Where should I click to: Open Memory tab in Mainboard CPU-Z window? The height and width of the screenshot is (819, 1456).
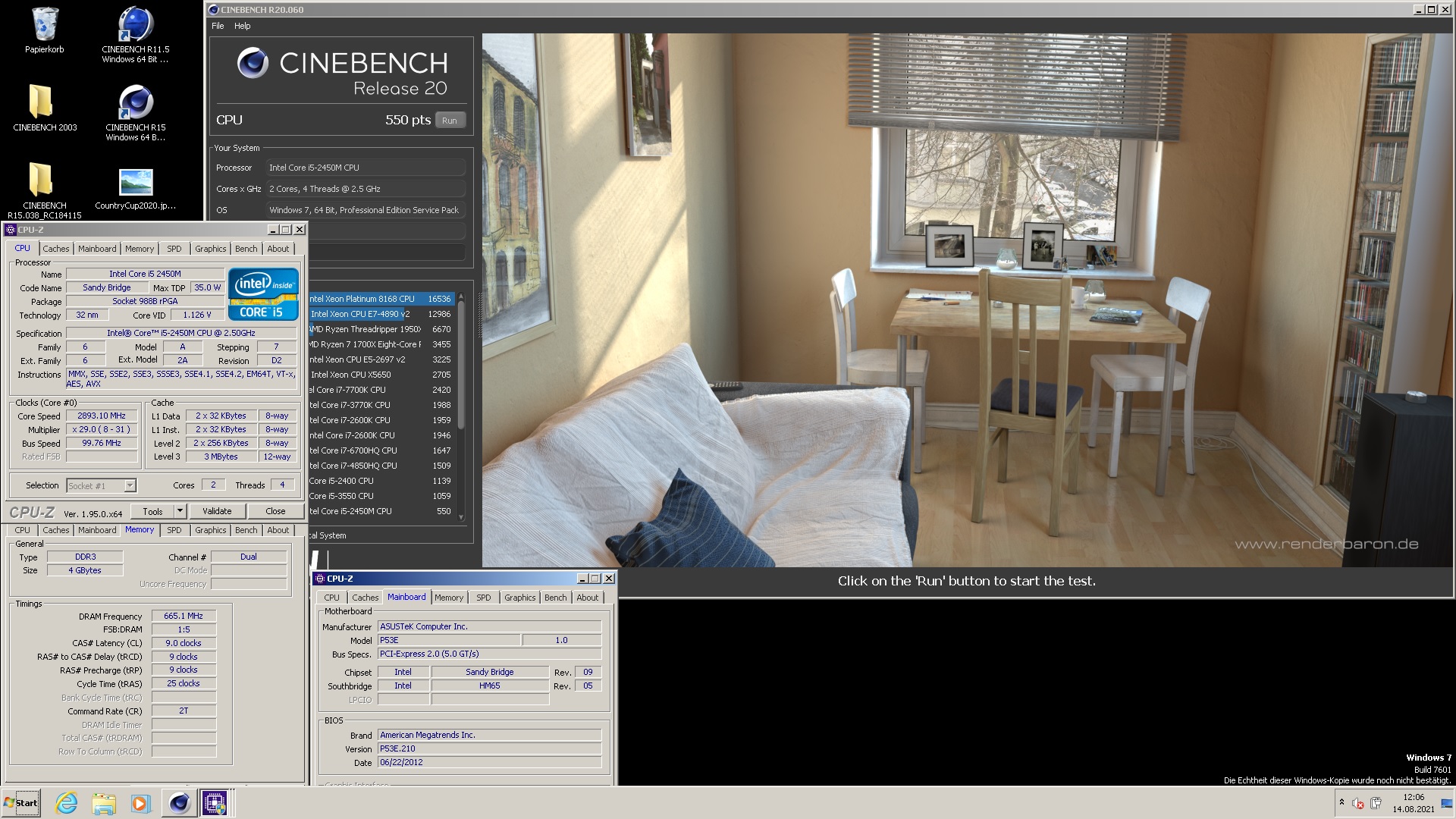click(x=449, y=598)
